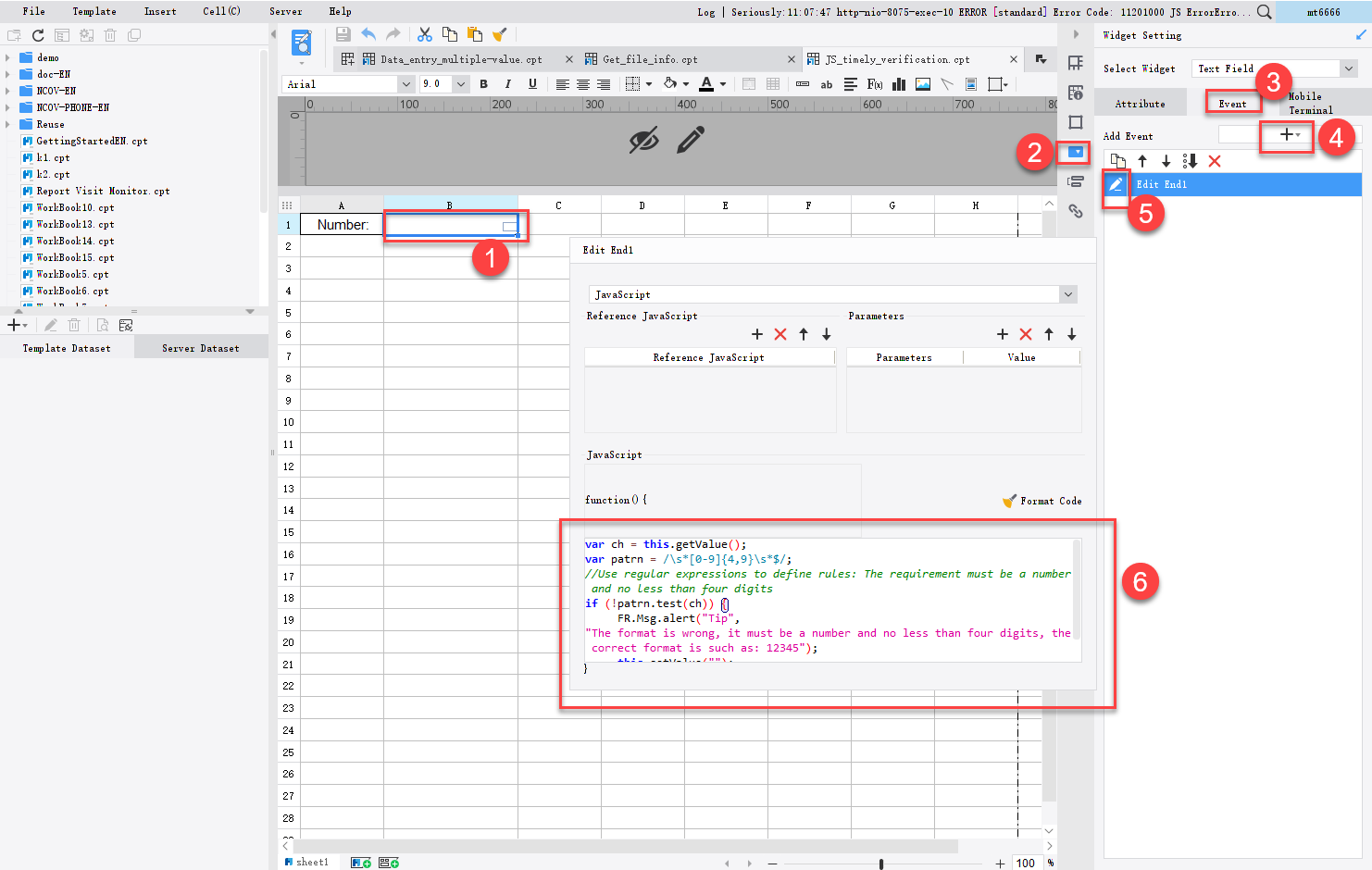Open the Insert Formula F(x) tool

point(876,84)
